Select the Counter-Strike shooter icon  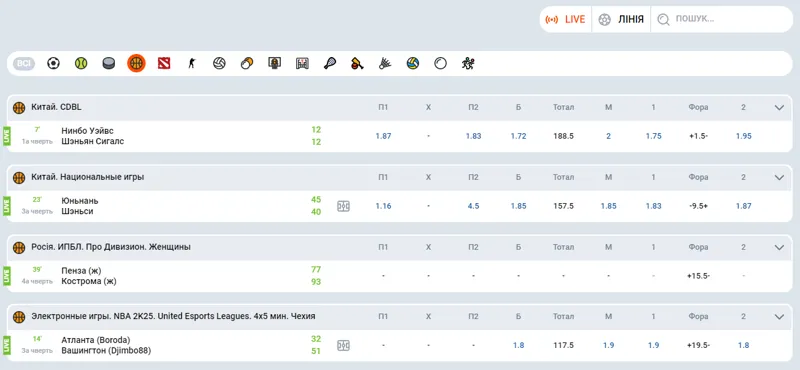click(191, 63)
